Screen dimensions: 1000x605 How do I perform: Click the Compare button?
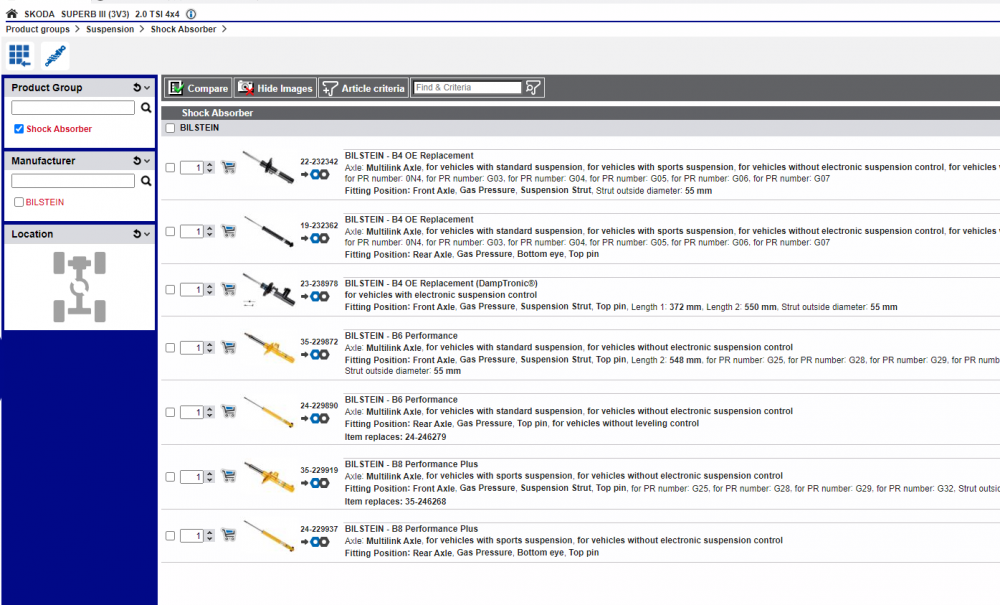[x=198, y=88]
